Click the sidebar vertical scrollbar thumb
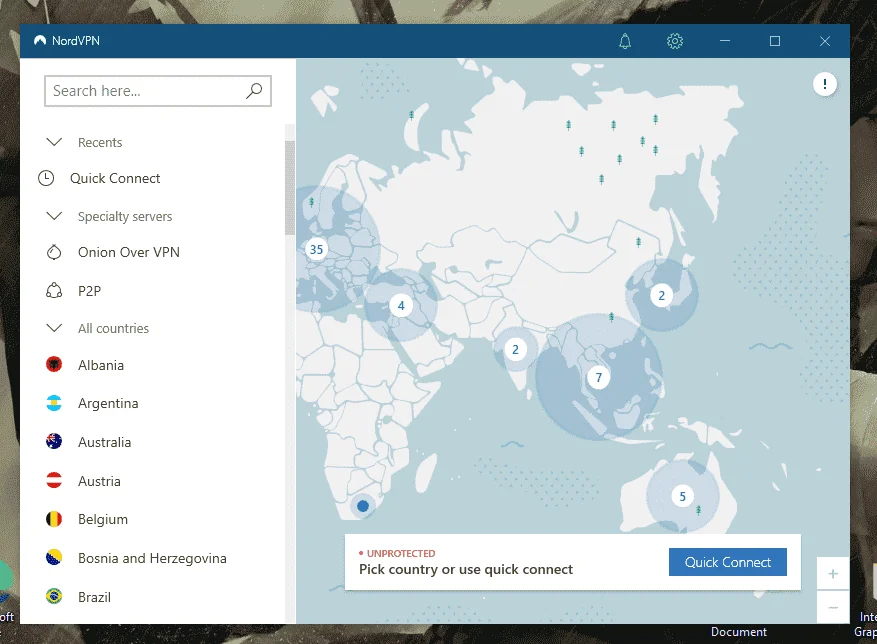Viewport: 877px width, 644px height. click(x=290, y=187)
